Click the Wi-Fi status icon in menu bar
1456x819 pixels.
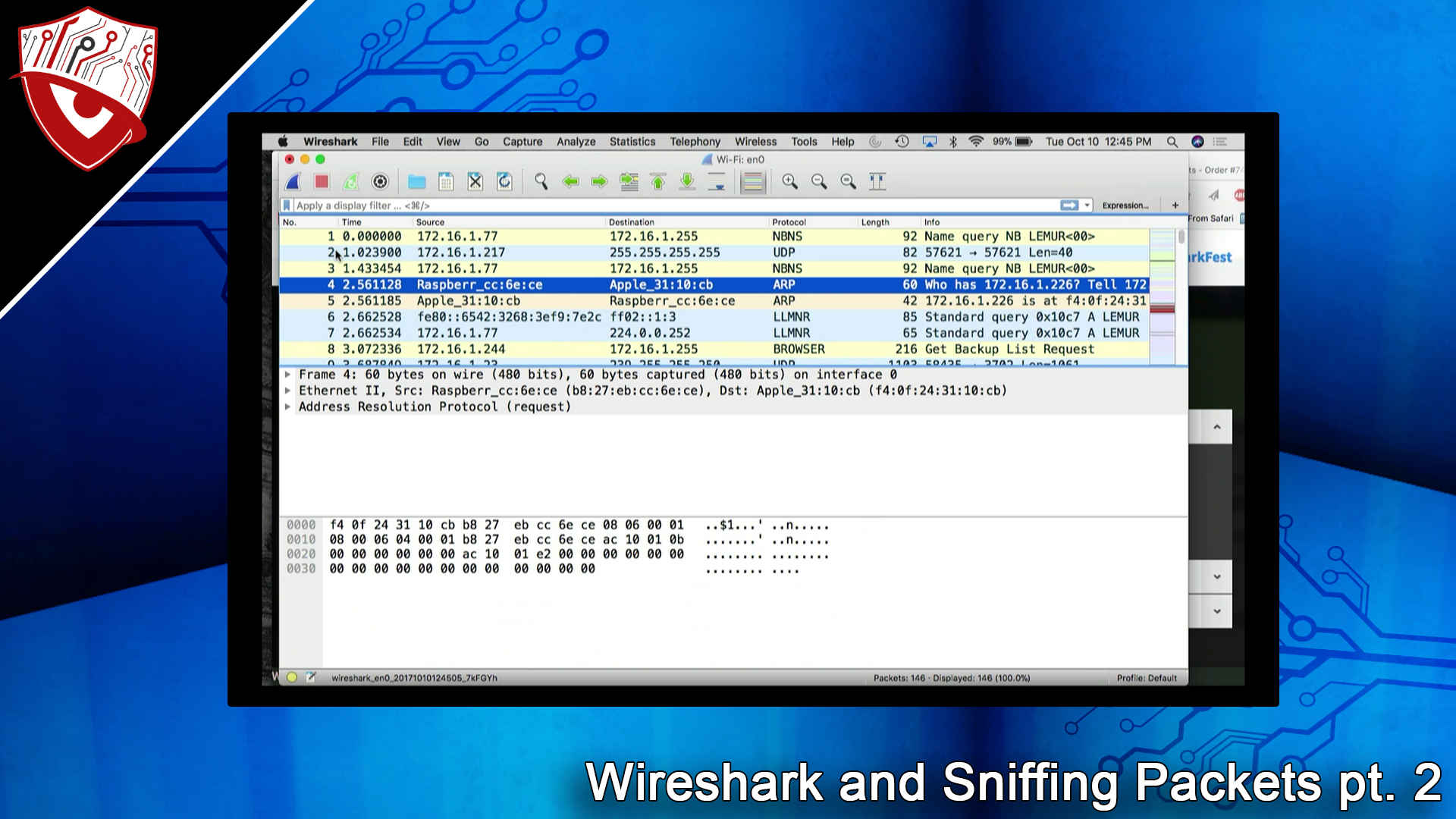coord(976,142)
